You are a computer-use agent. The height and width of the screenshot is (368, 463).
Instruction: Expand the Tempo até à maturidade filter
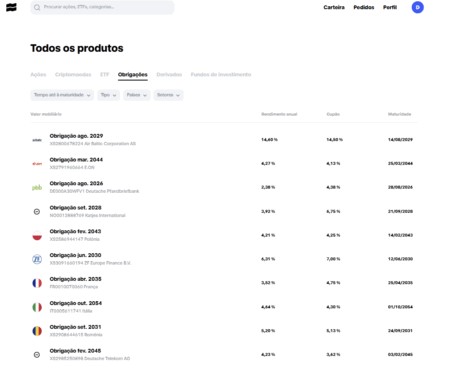pos(62,95)
